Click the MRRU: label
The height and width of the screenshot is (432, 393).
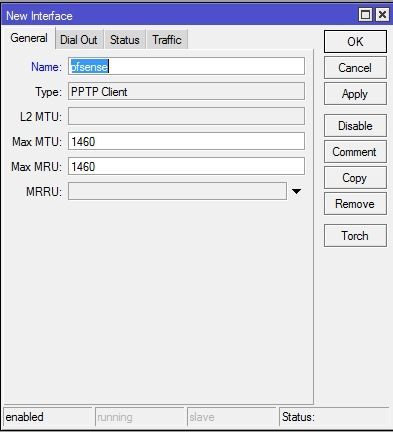click(x=44, y=192)
